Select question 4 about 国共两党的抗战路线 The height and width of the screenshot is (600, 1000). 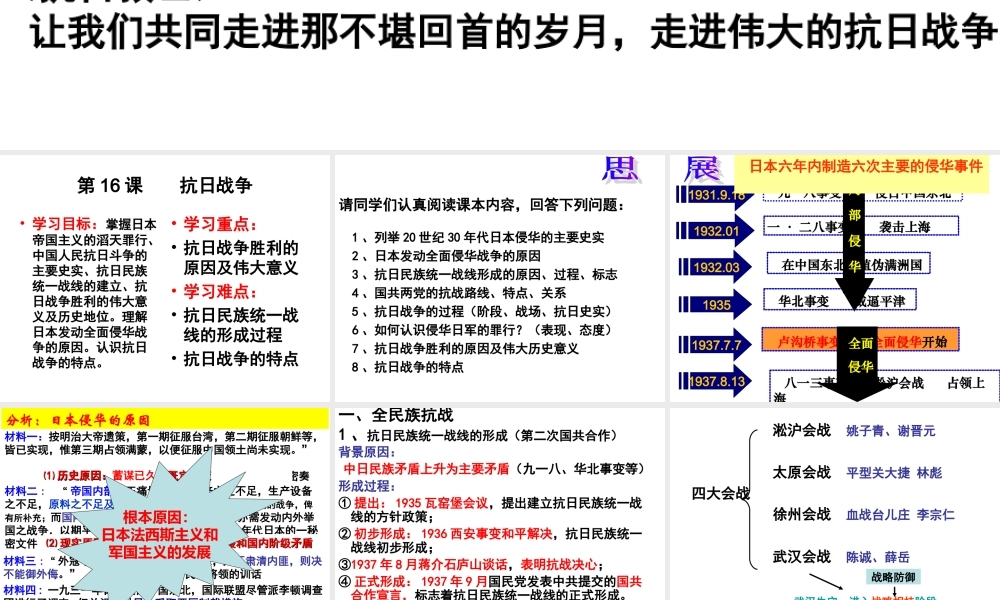[459, 293]
